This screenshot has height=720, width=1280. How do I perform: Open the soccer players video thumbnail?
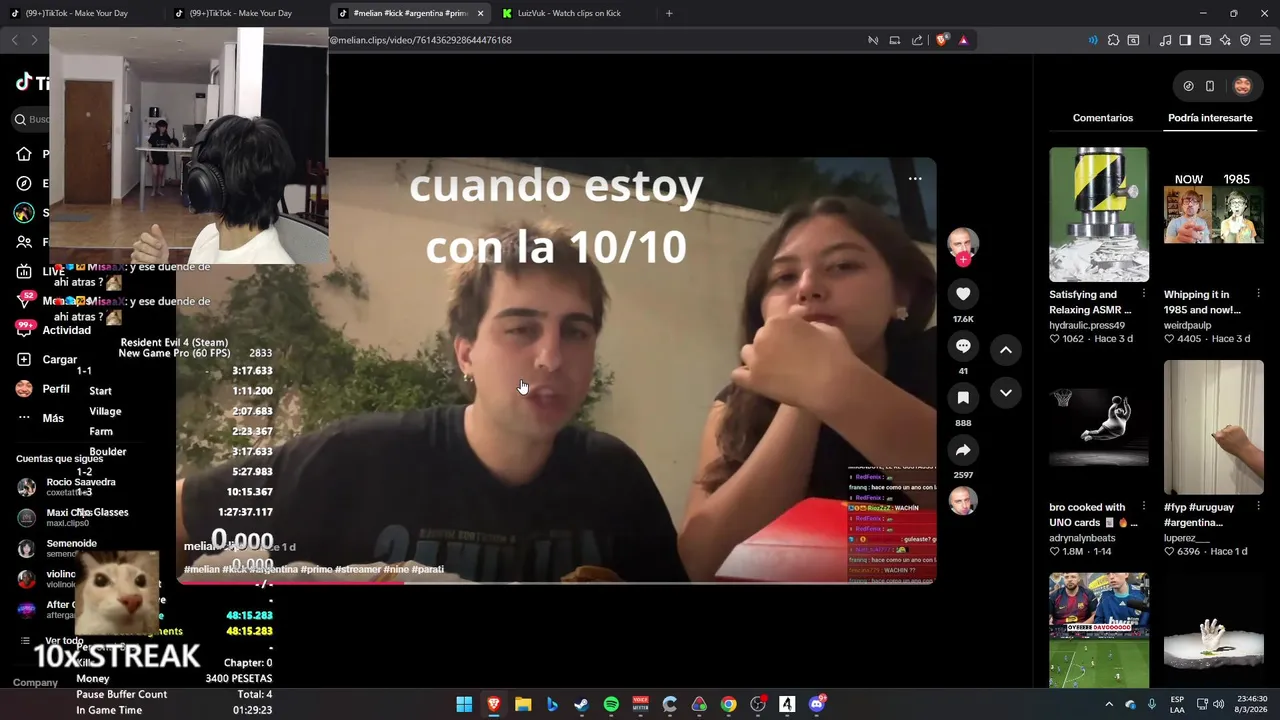1099,630
